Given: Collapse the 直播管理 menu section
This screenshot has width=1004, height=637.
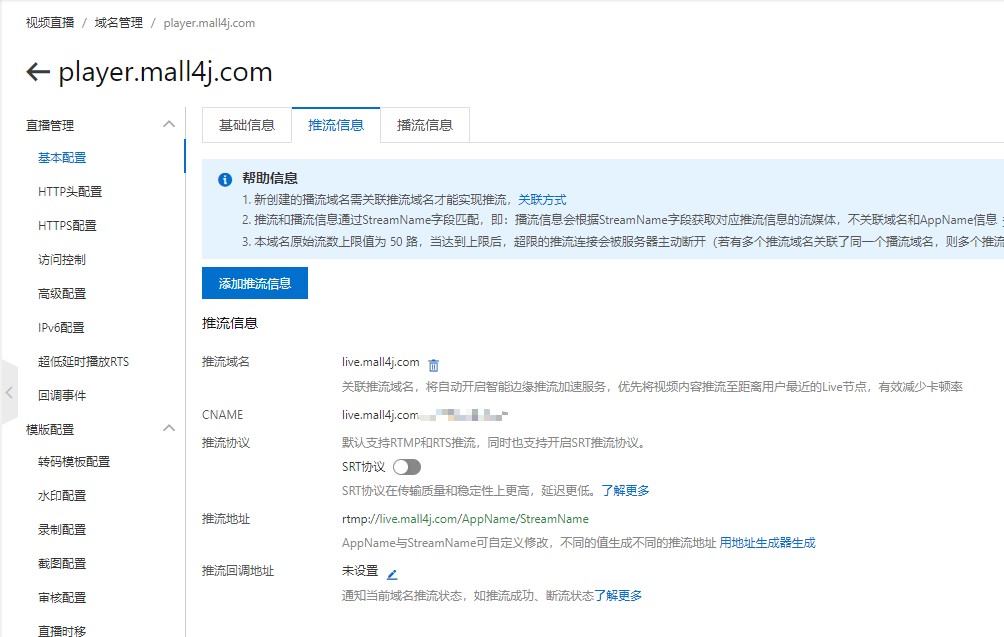Looking at the screenshot, I should pos(168,125).
